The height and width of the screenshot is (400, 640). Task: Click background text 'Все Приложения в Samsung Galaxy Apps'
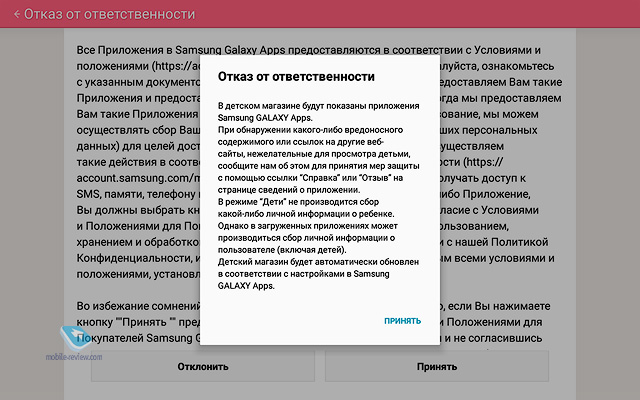[x=181, y=50]
